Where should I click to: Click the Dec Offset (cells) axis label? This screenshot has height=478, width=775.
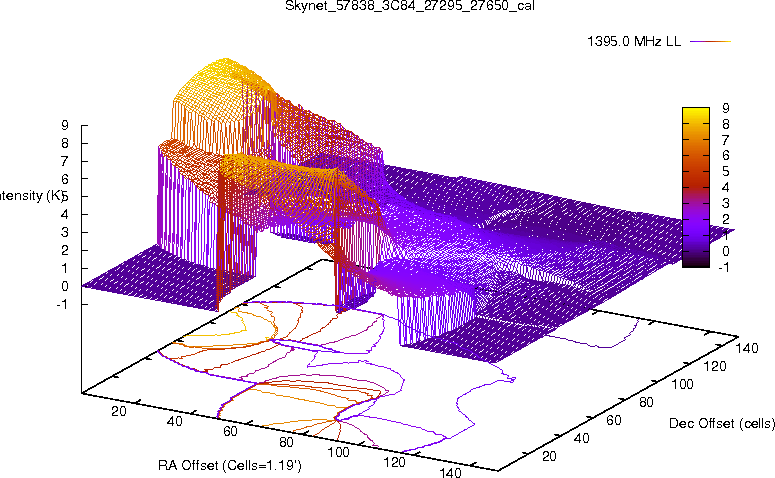[722, 423]
